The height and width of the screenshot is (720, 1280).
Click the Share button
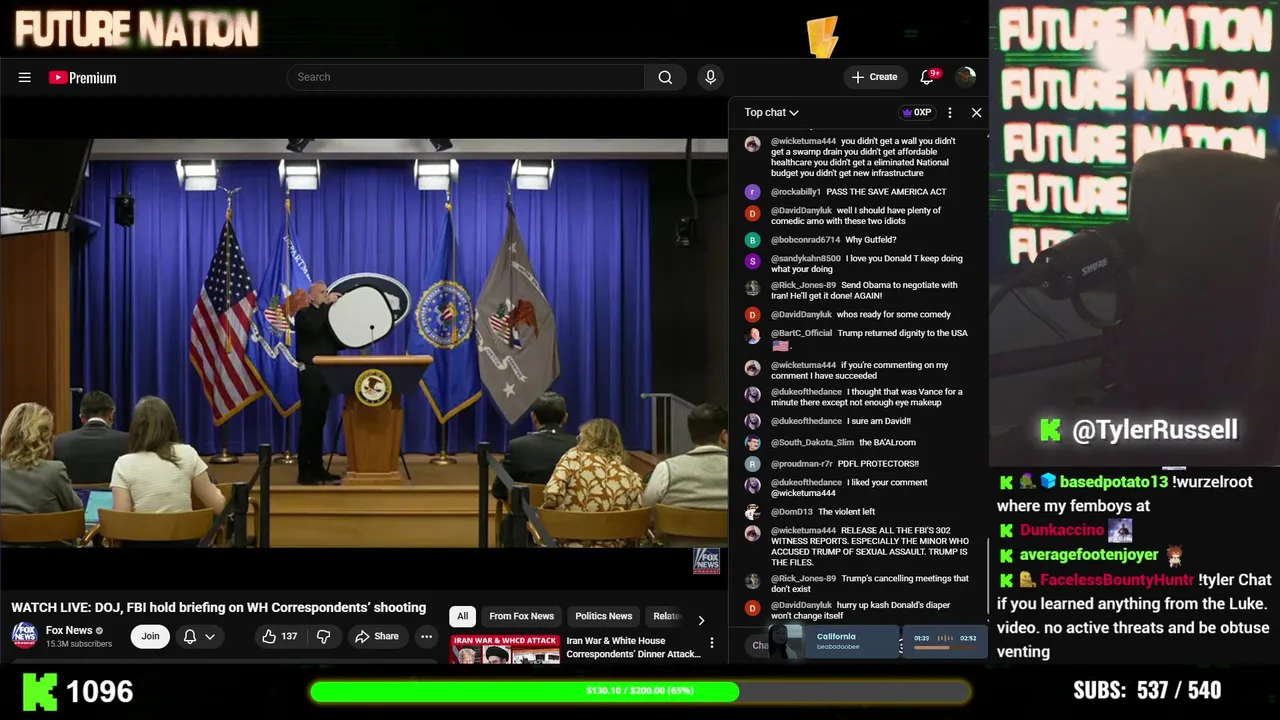coord(377,636)
